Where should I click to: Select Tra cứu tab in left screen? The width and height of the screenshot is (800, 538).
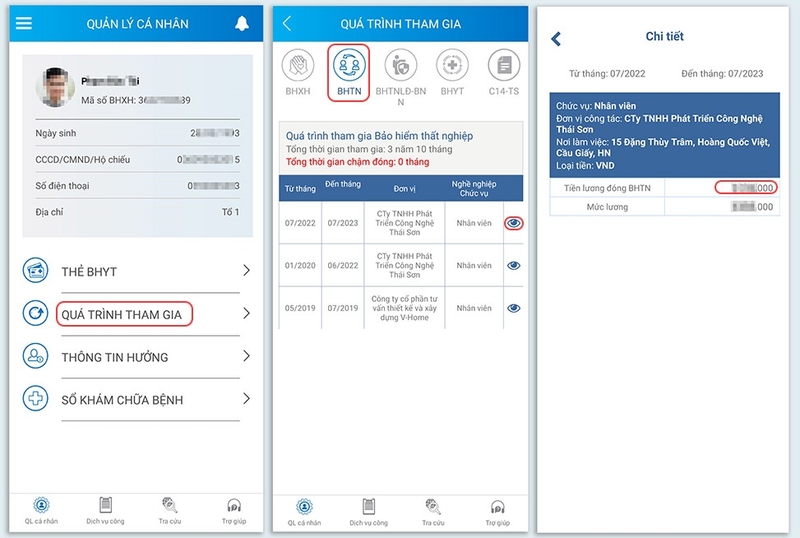[169, 511]
